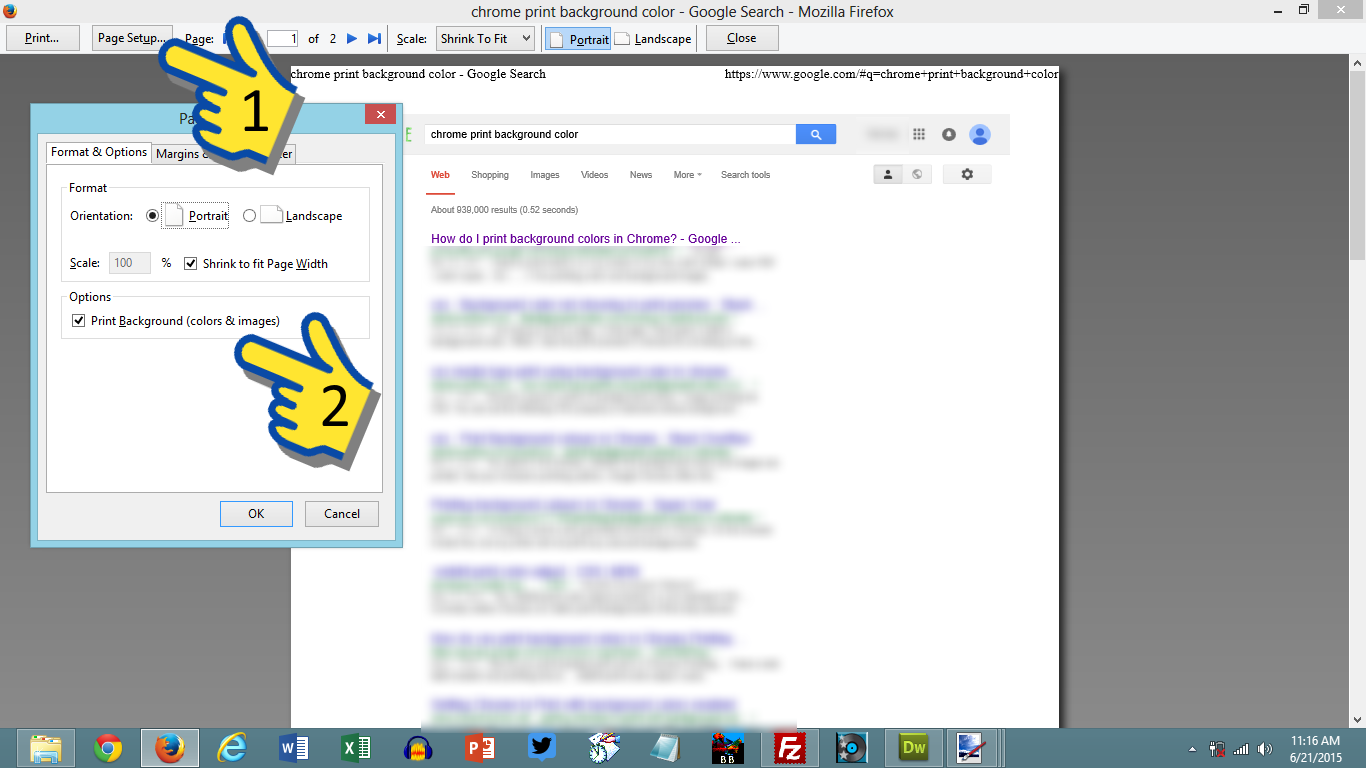
Task: Expand the More dropdown in search preview
Action: (x=687, y=175)
